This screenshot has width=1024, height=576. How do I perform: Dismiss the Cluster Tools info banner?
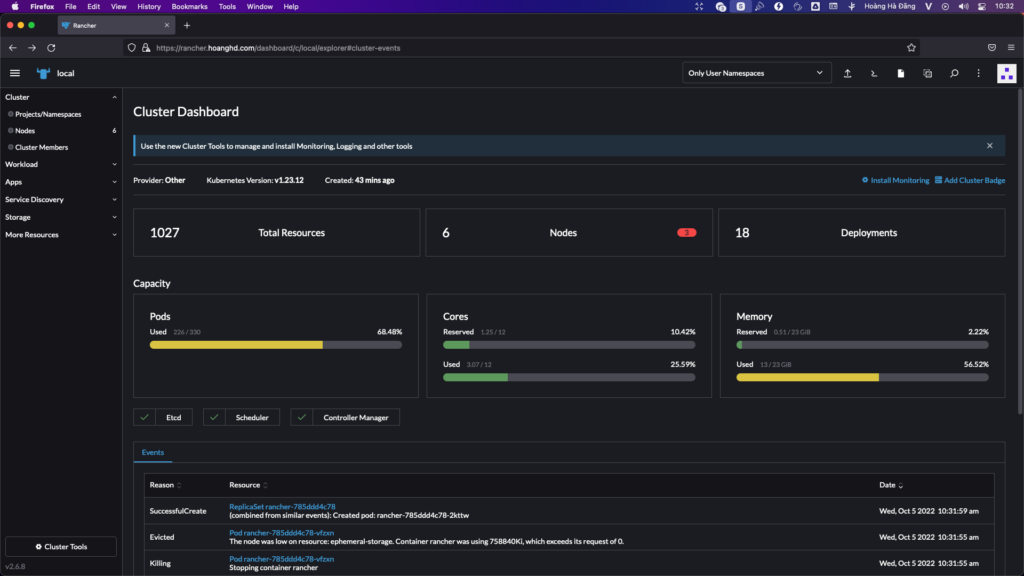tap(989, 146)
